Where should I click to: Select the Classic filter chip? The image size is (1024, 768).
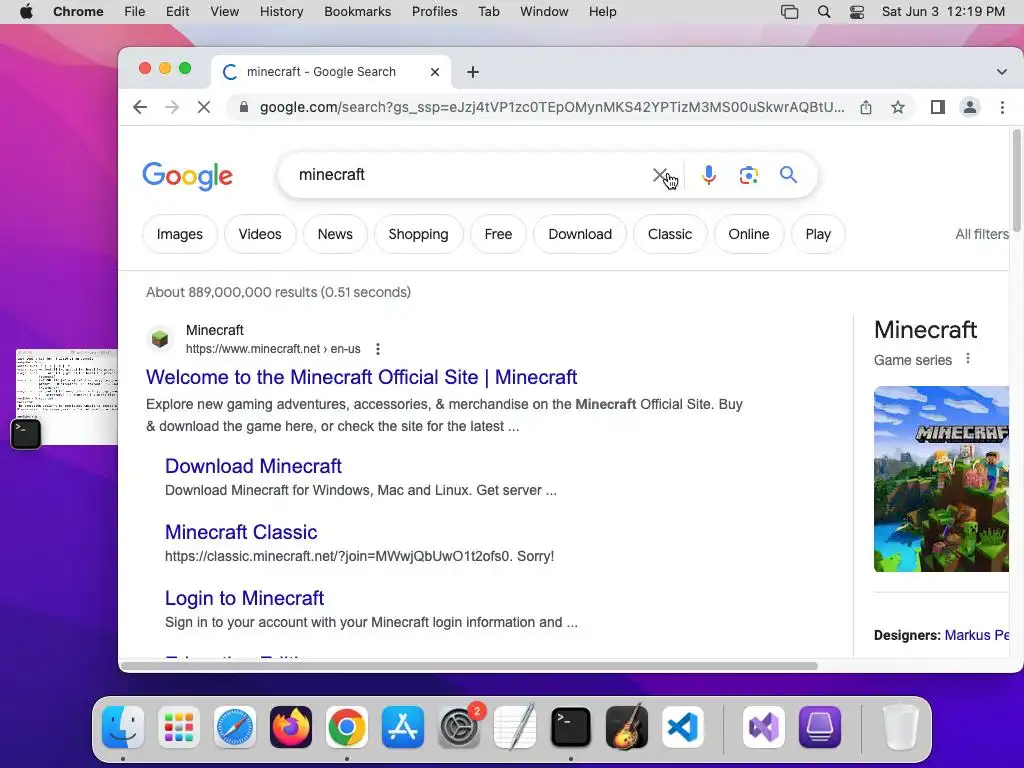(x=670, y=234)
